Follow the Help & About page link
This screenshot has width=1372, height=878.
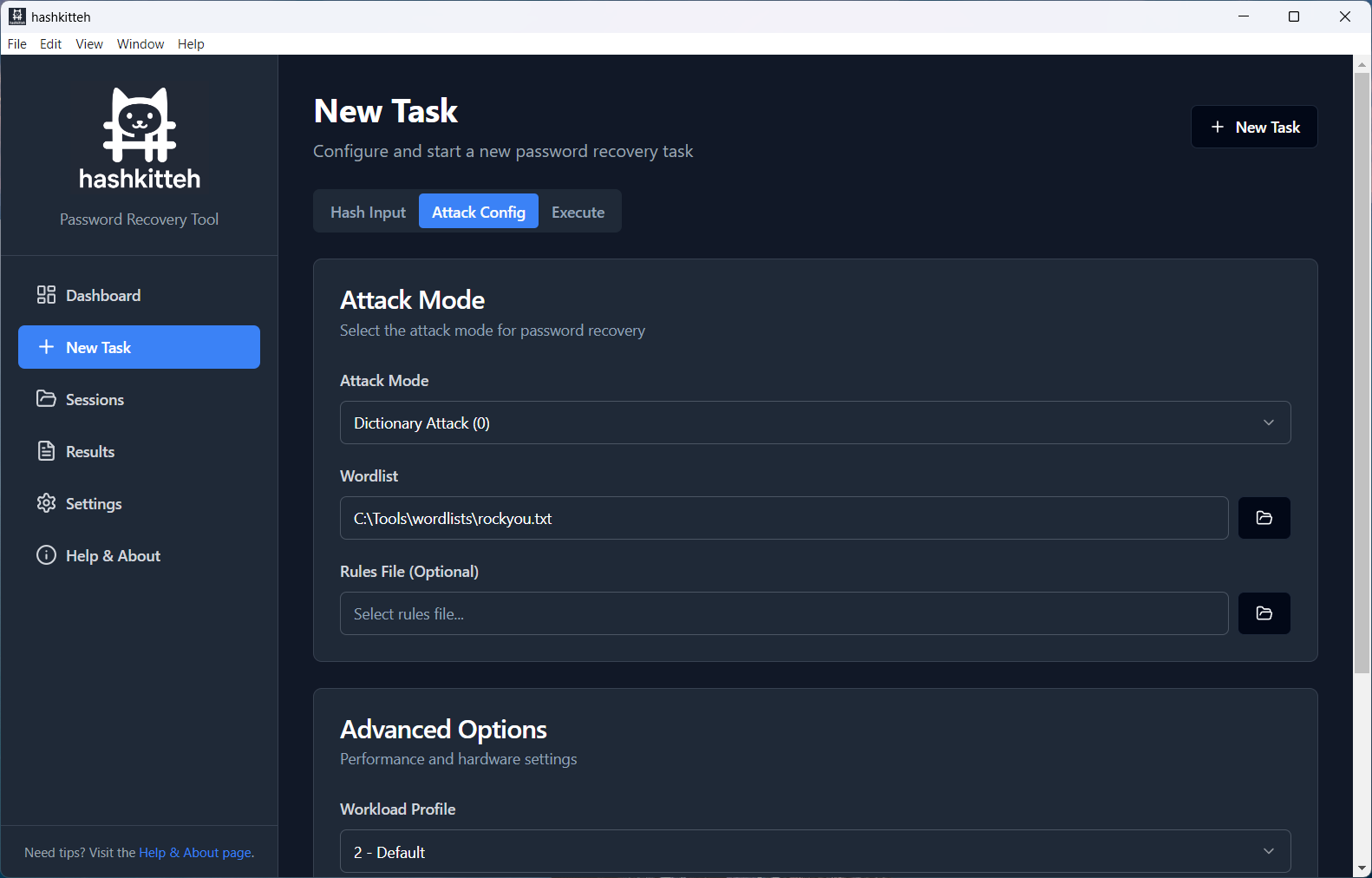(195, 853)
